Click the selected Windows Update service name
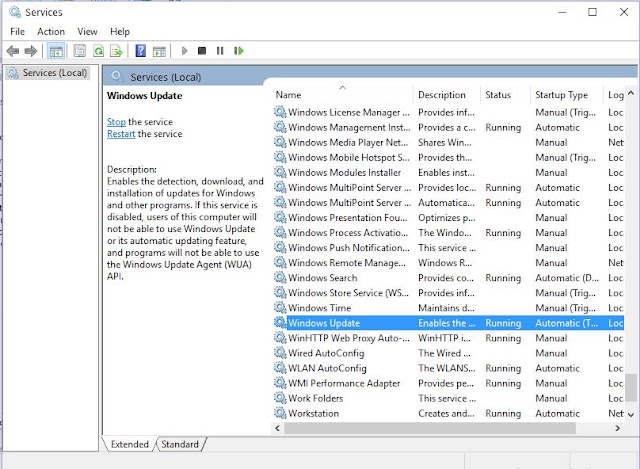640x469 pixels. (324, 323)
